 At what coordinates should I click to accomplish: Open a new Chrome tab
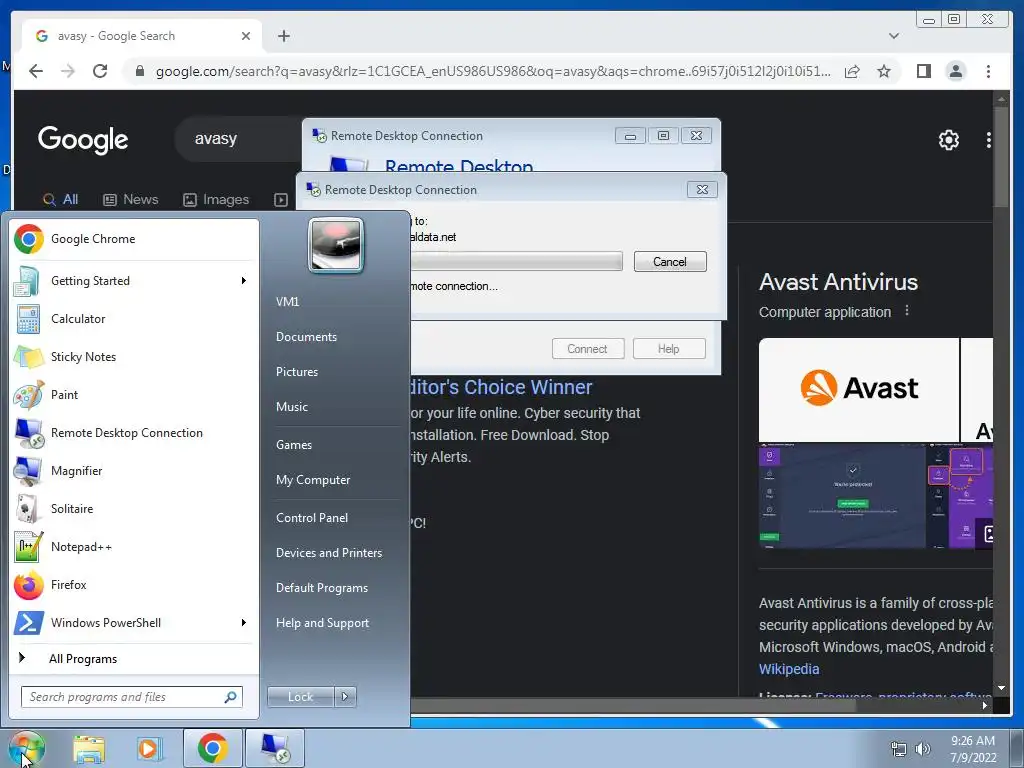[x=283, y=36]
